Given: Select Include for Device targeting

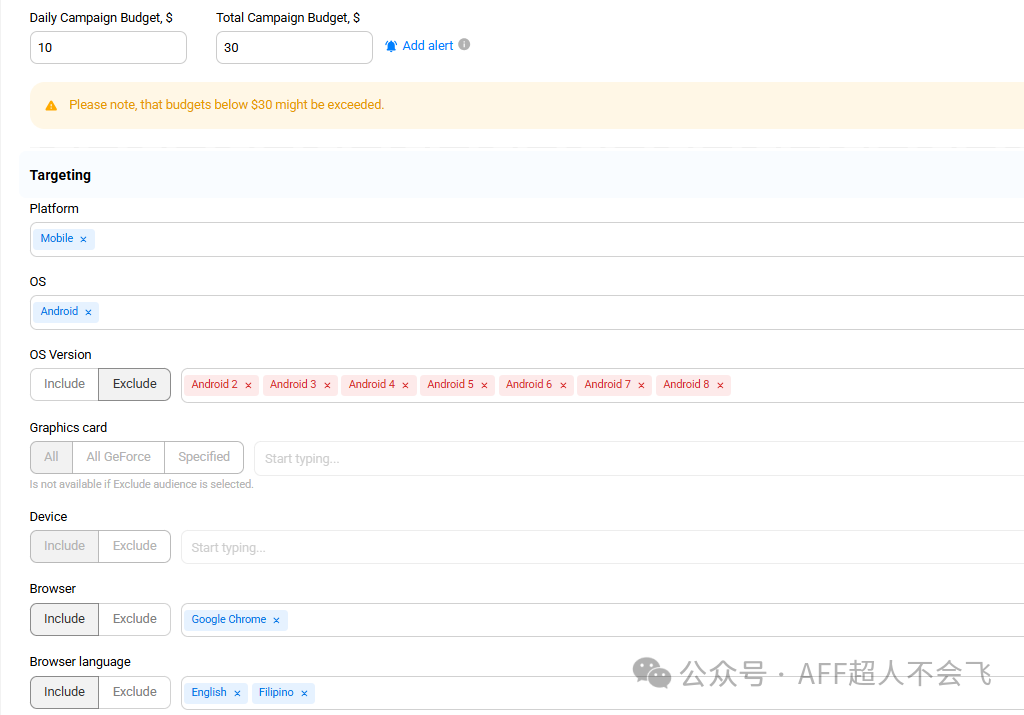Looking at the screenshot, I should (65, 546).
